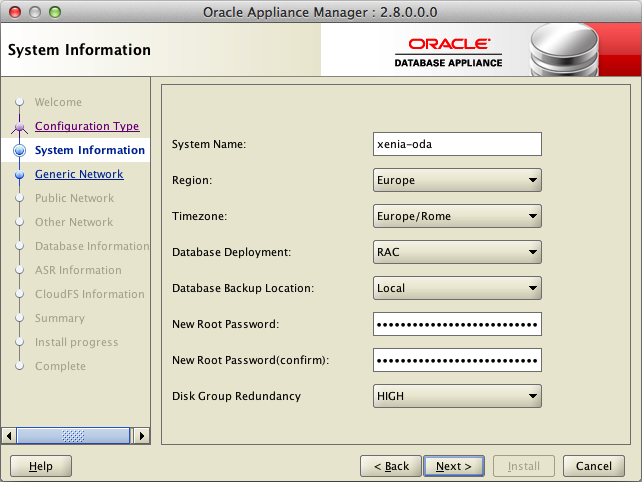Image resolution: width=642 pixels, height=482 pixels.
Task: Click the Database Information step bullet icon
Action: click(19, 246)
